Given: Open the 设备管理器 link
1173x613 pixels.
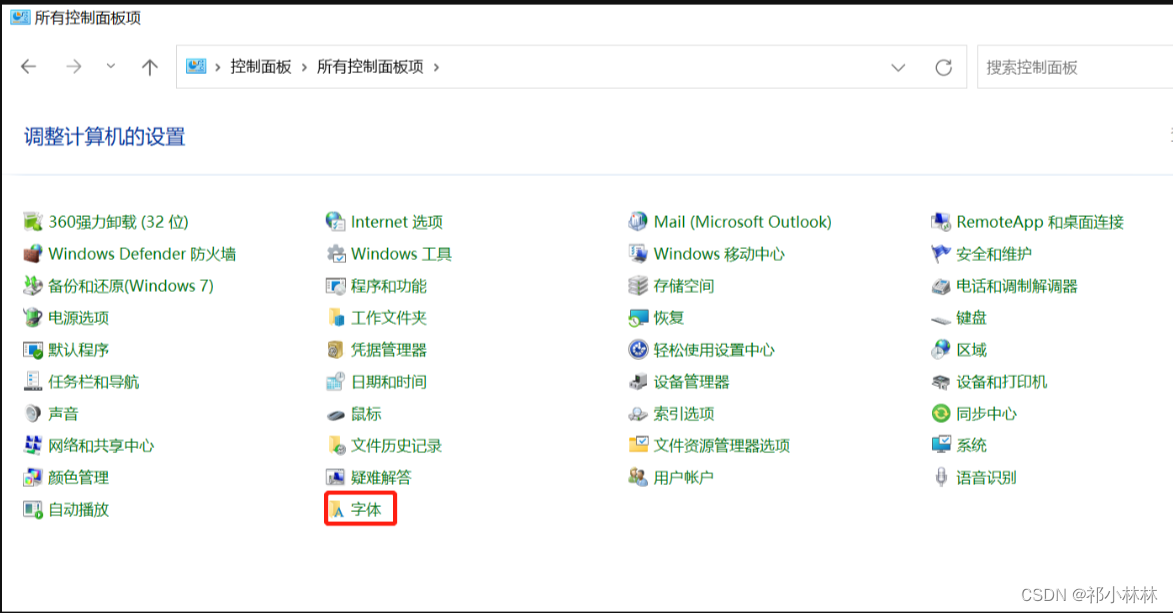Looking at the screenshot, I should 691,382.
